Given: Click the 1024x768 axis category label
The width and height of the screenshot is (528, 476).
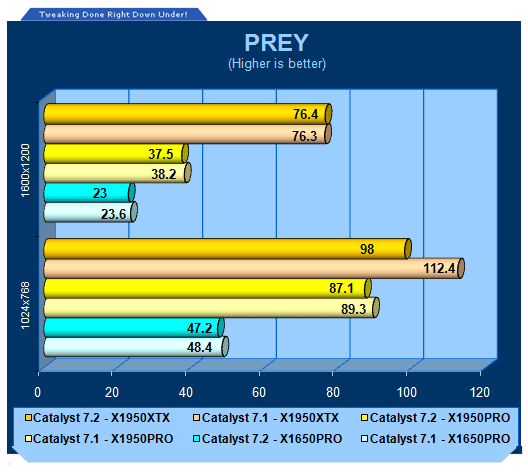Looking at the screenshot, I should point(25,306).
